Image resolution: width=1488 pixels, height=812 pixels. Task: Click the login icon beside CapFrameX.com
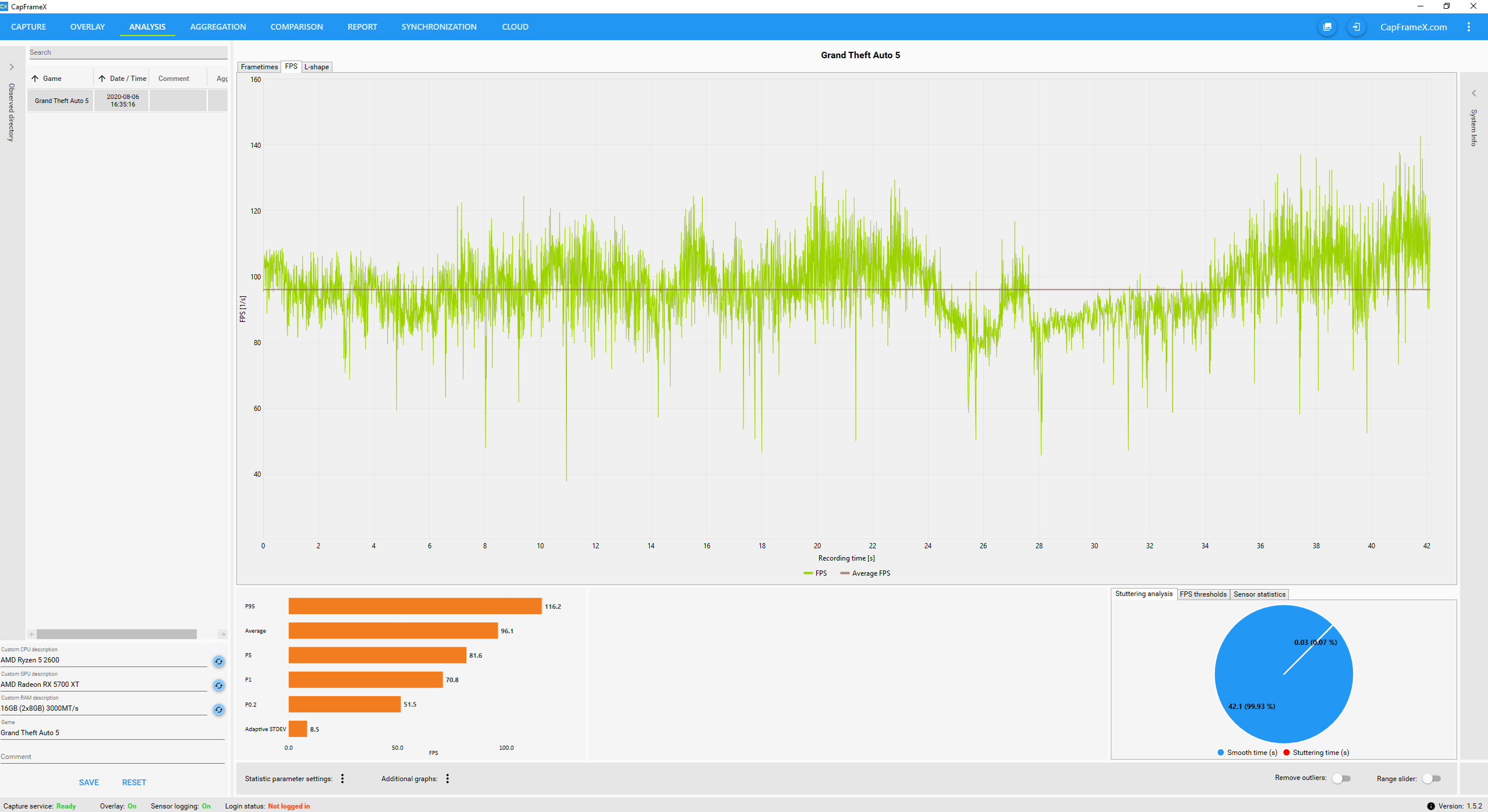click(1356, 27)
